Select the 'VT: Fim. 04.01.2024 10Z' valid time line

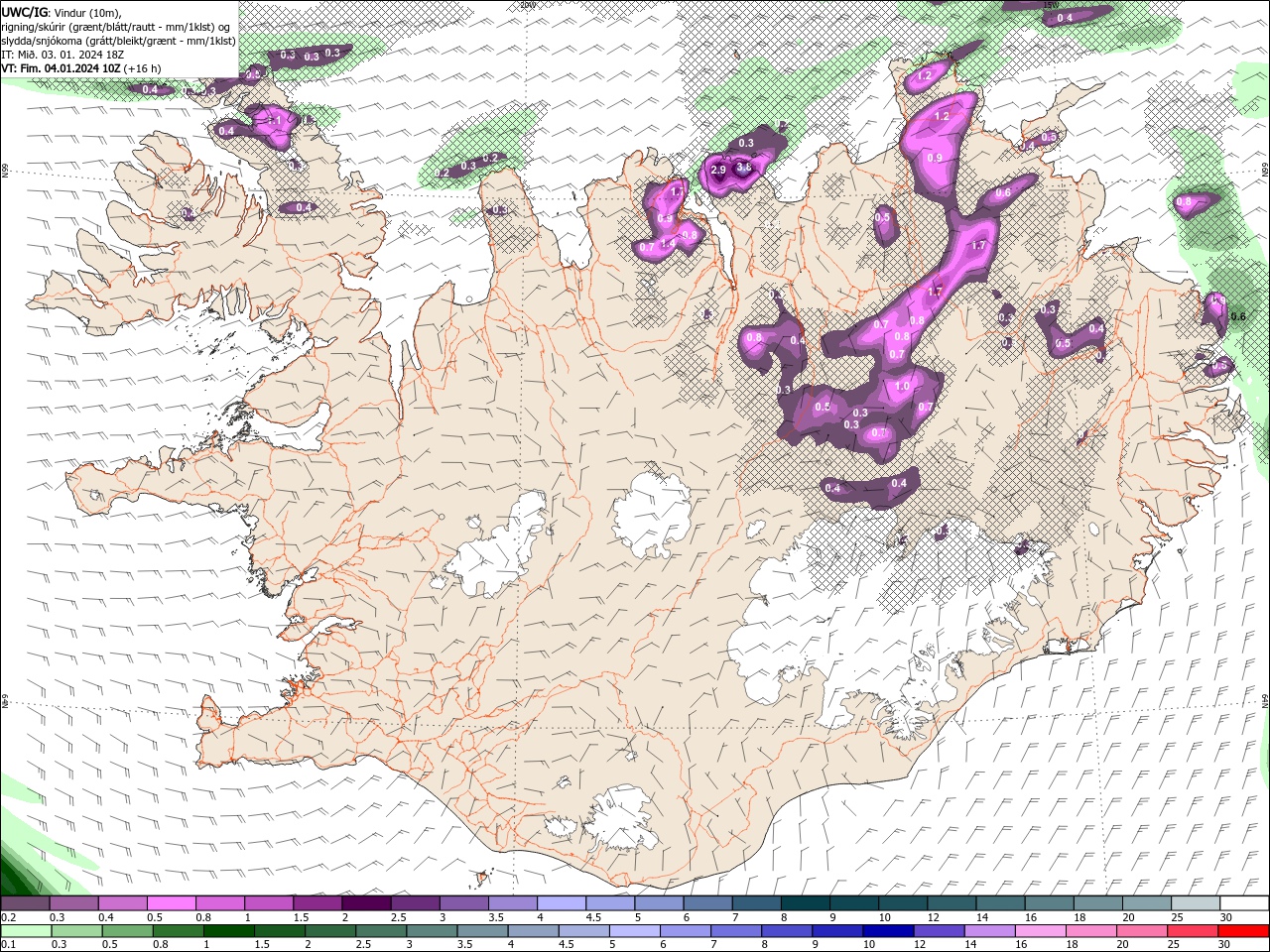[61, 68]
